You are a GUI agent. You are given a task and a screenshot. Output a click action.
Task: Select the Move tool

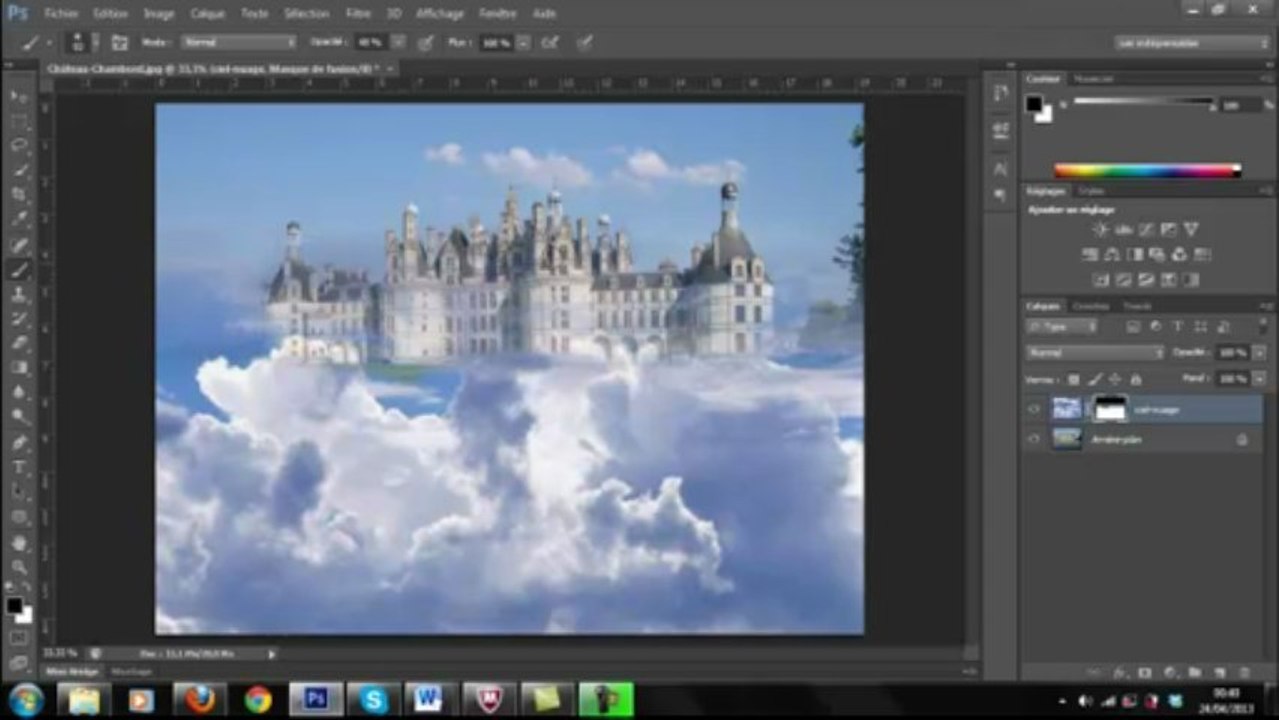[19, 97]
